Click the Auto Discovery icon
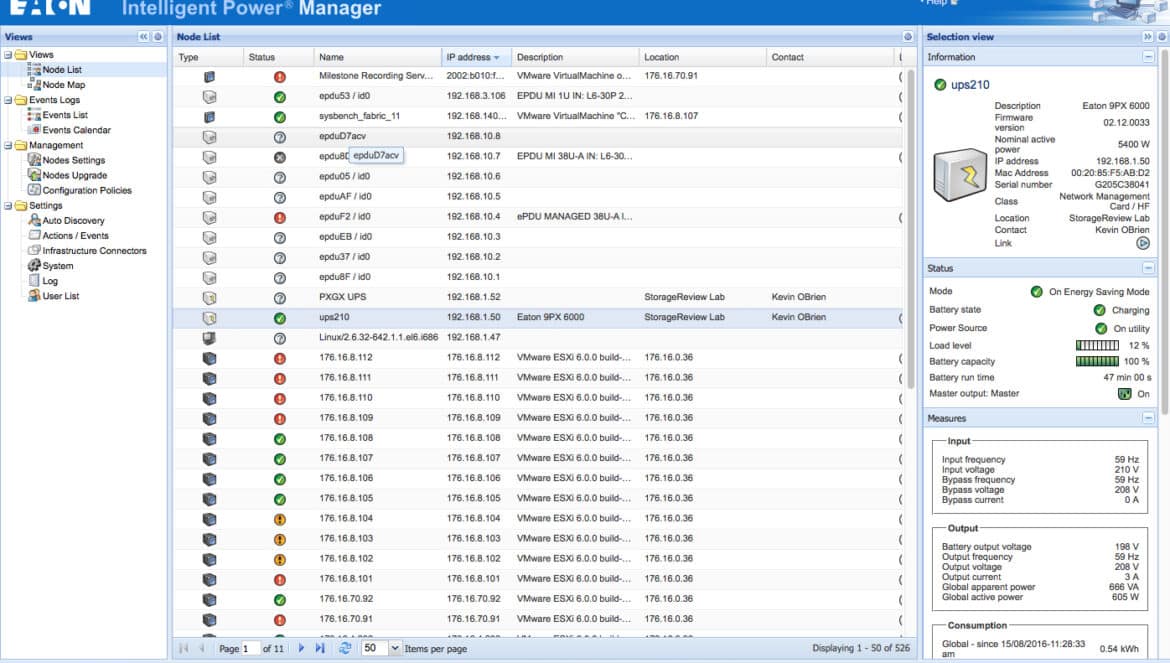The width and height of the screenshot is (1170, 663). [x=34, y=220]
